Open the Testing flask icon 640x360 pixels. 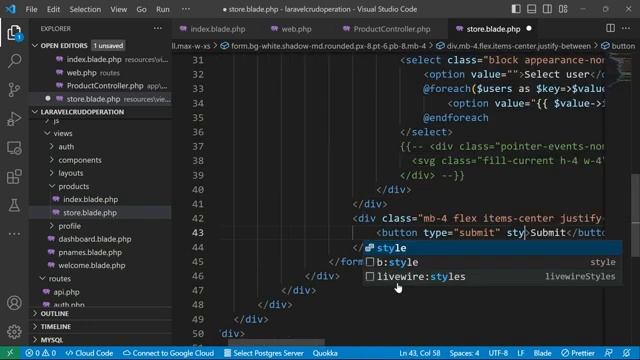point(14,205)
